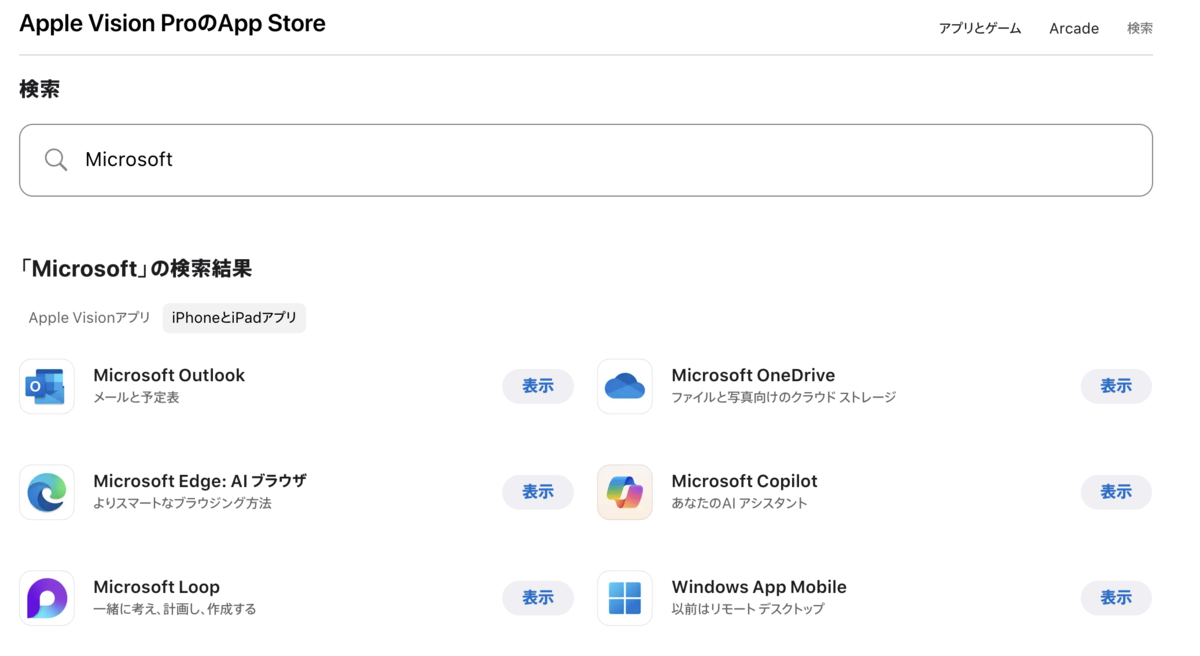Focus the search field containing Microsoft
Screen dimensions: 1200x656
586,160
